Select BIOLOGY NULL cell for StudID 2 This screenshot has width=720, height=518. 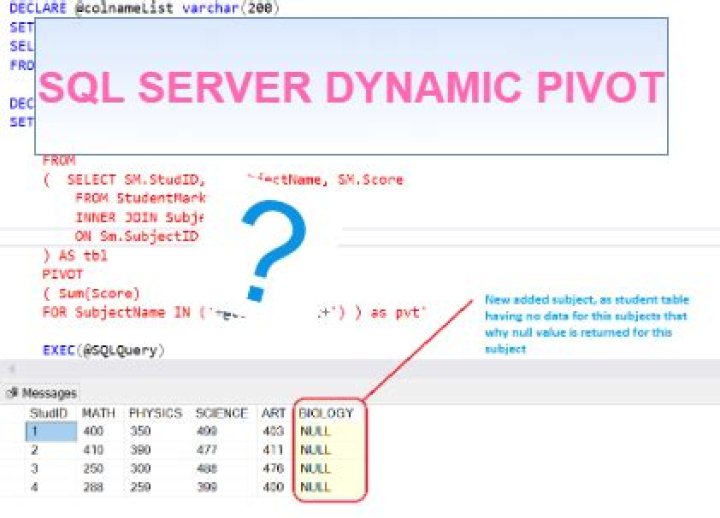tap(315, 450)
